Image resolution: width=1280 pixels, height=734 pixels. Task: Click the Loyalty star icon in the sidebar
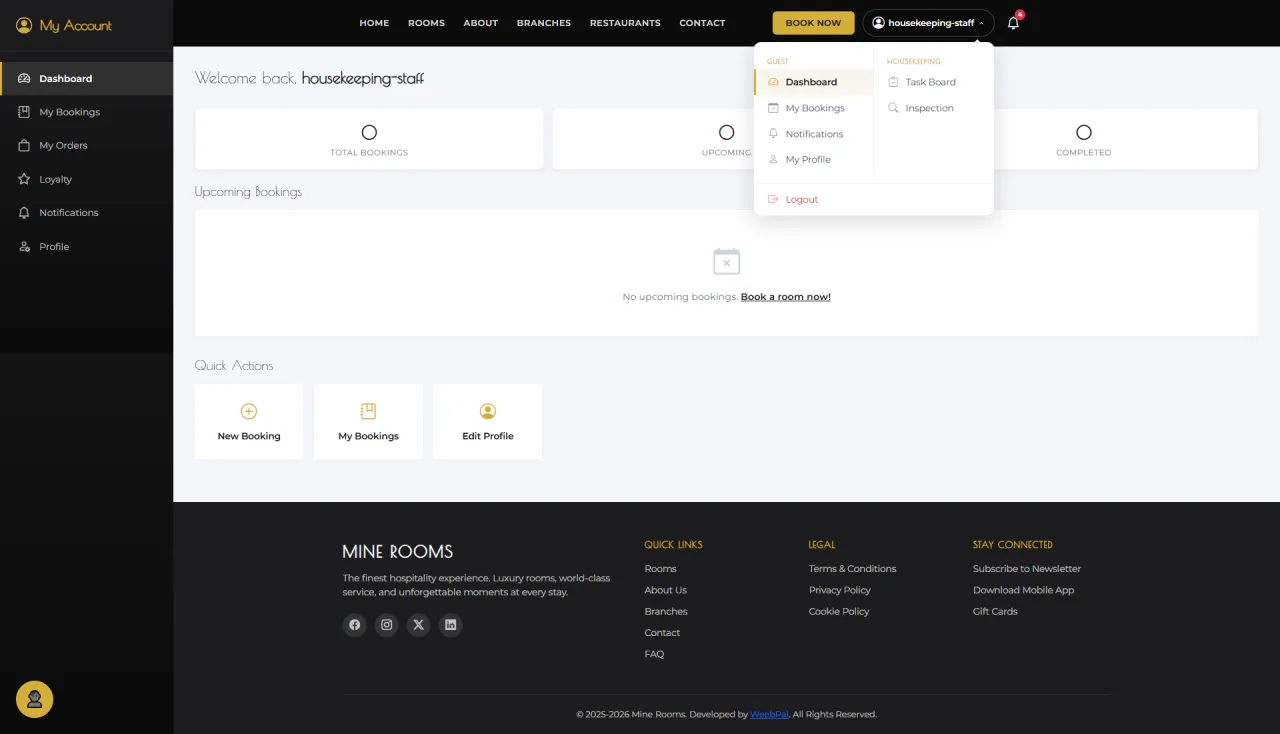coord(24,179)
